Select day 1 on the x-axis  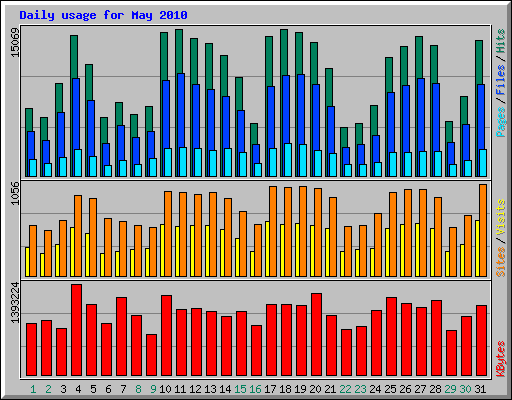33,389
